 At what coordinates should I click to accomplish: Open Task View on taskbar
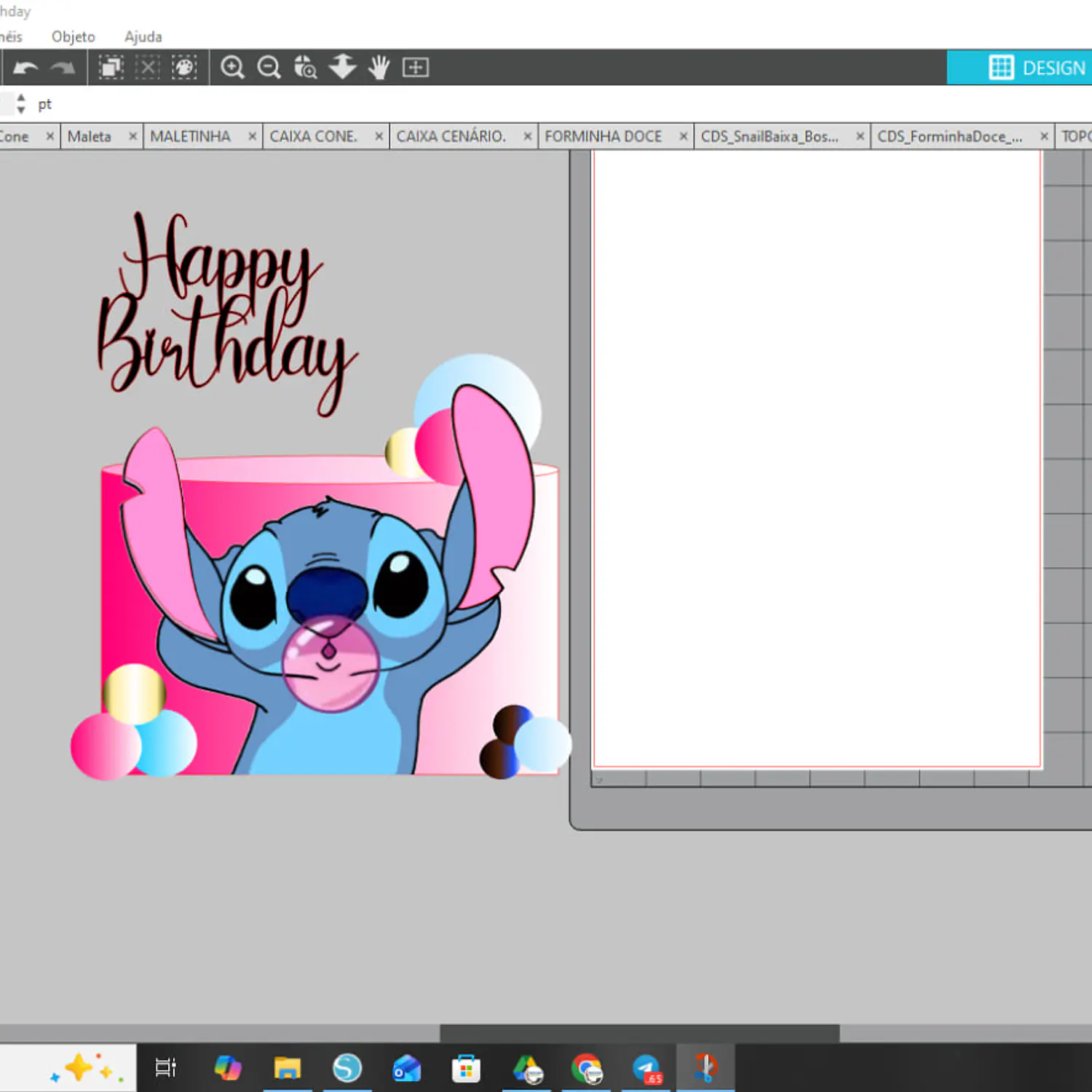[165, 1068]
